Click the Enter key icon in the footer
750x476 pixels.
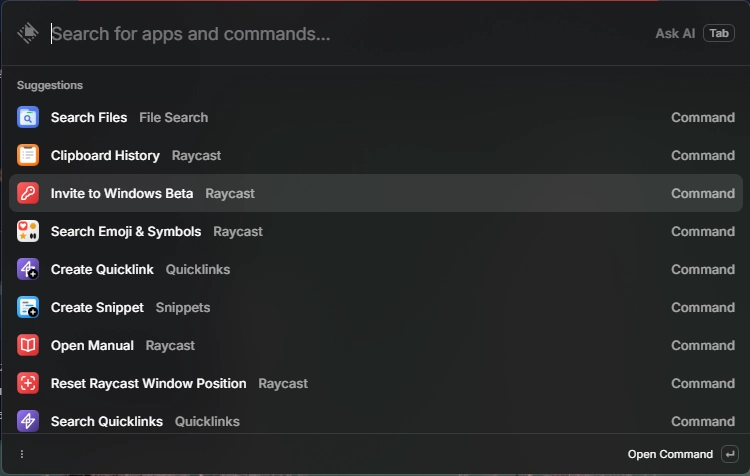(x=730, y=454)
